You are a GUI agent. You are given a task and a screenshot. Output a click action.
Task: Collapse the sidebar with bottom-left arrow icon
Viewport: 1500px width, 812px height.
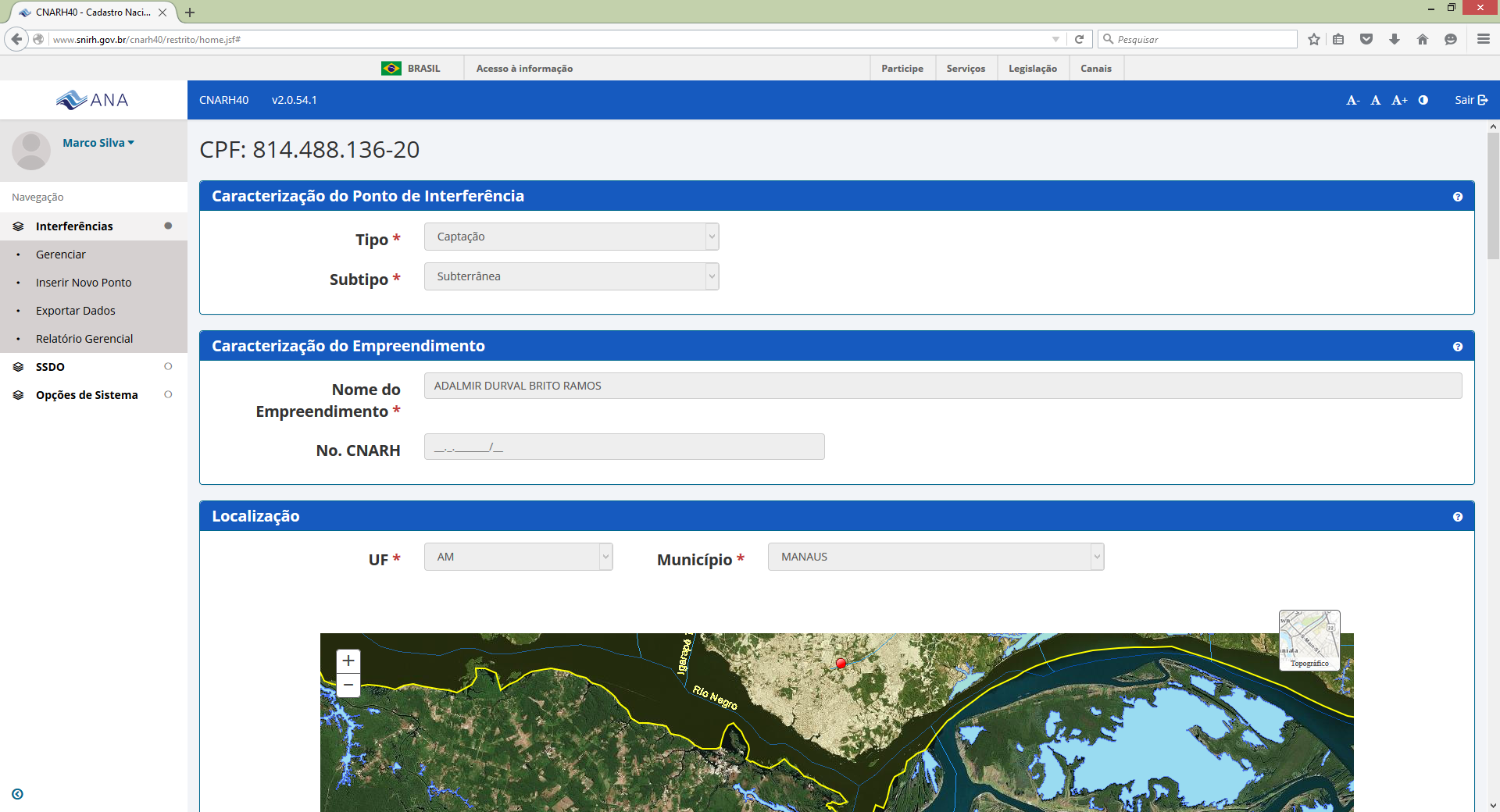tap(17, 794)
